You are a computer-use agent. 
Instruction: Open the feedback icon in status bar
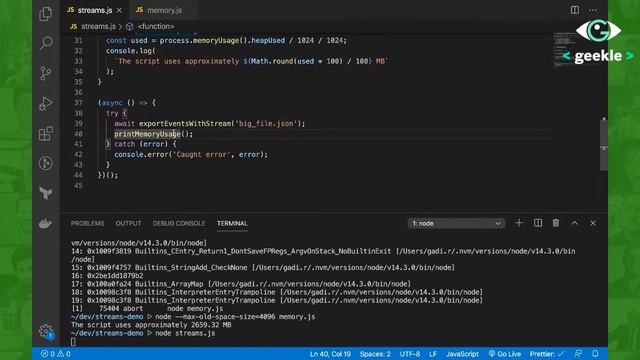click(578, 354)
